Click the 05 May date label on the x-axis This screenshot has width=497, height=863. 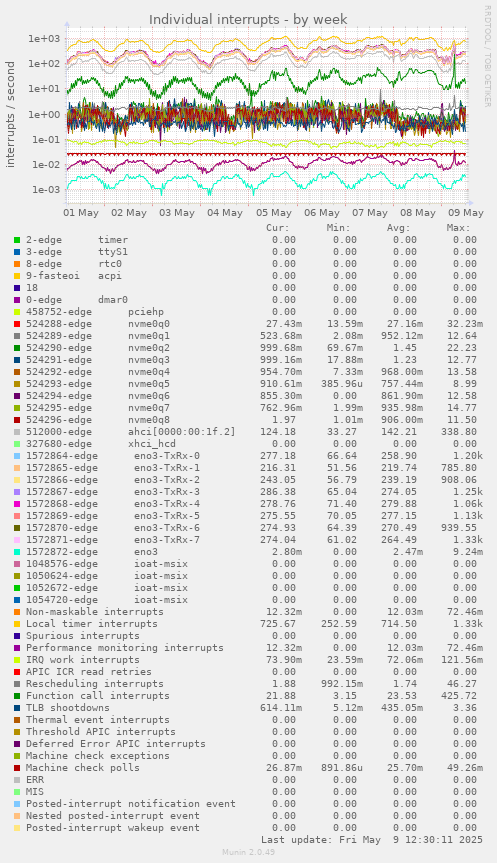pyautogui.click(x=274, y=213)
